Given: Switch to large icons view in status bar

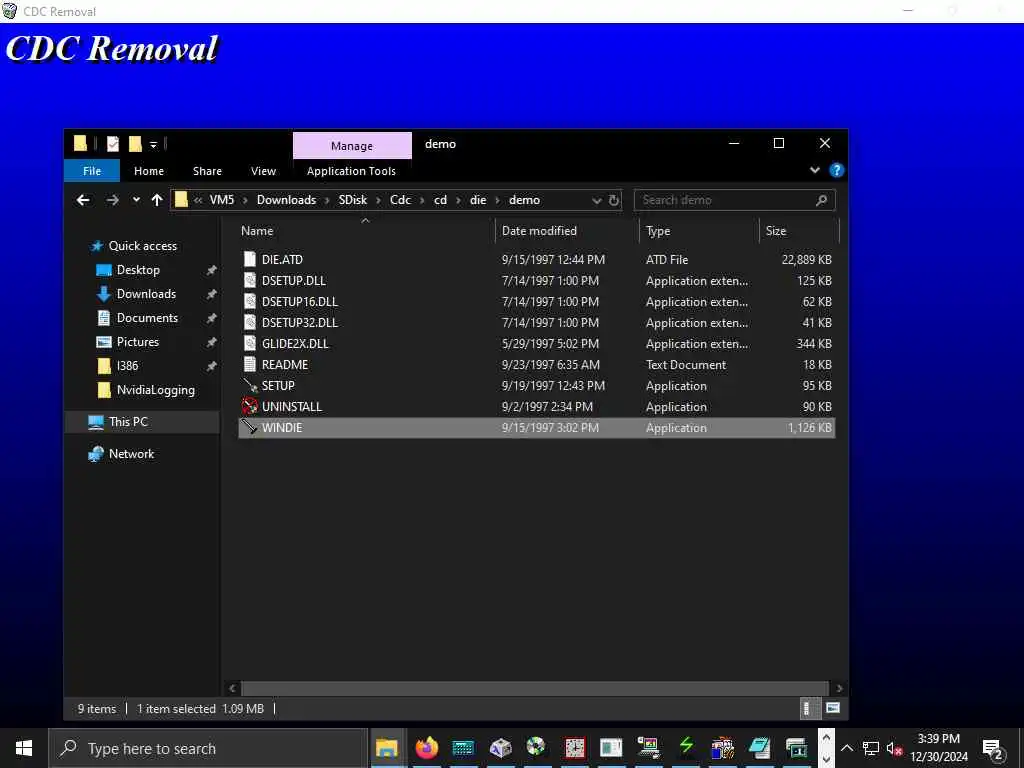Looking at the screenshot, I should pyautogui.click(x=833, y=708).
